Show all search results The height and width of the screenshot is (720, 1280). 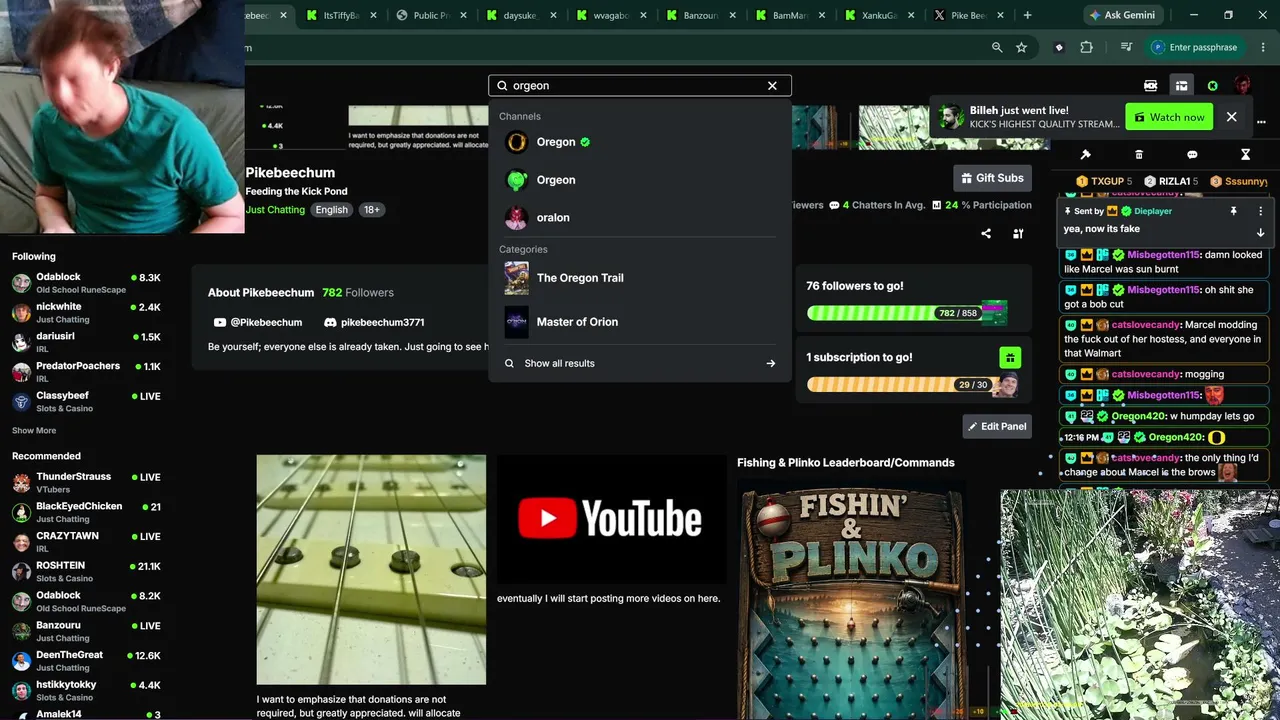(640, 363)
